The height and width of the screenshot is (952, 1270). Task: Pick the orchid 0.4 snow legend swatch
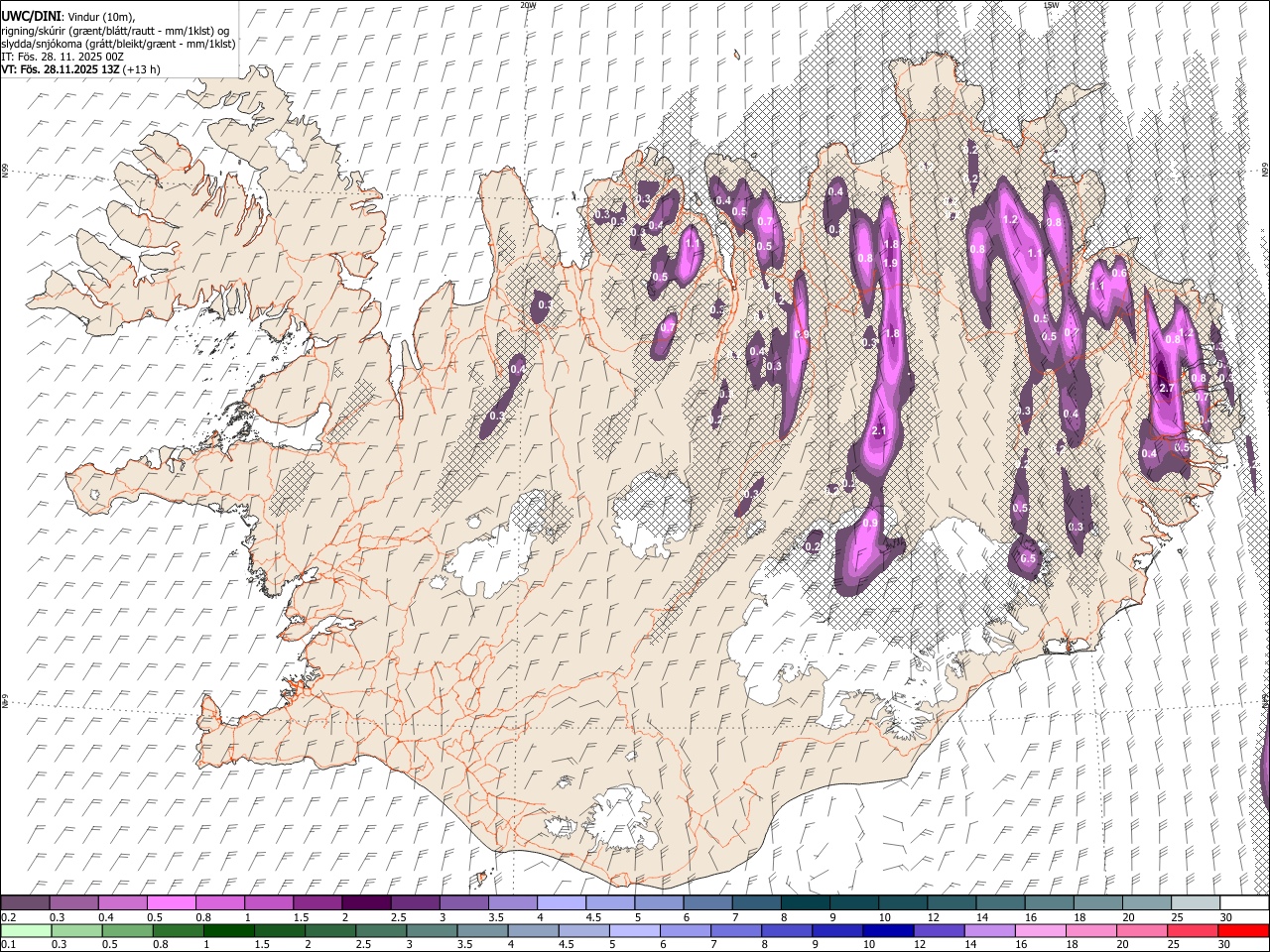click(x=122, y=903)
